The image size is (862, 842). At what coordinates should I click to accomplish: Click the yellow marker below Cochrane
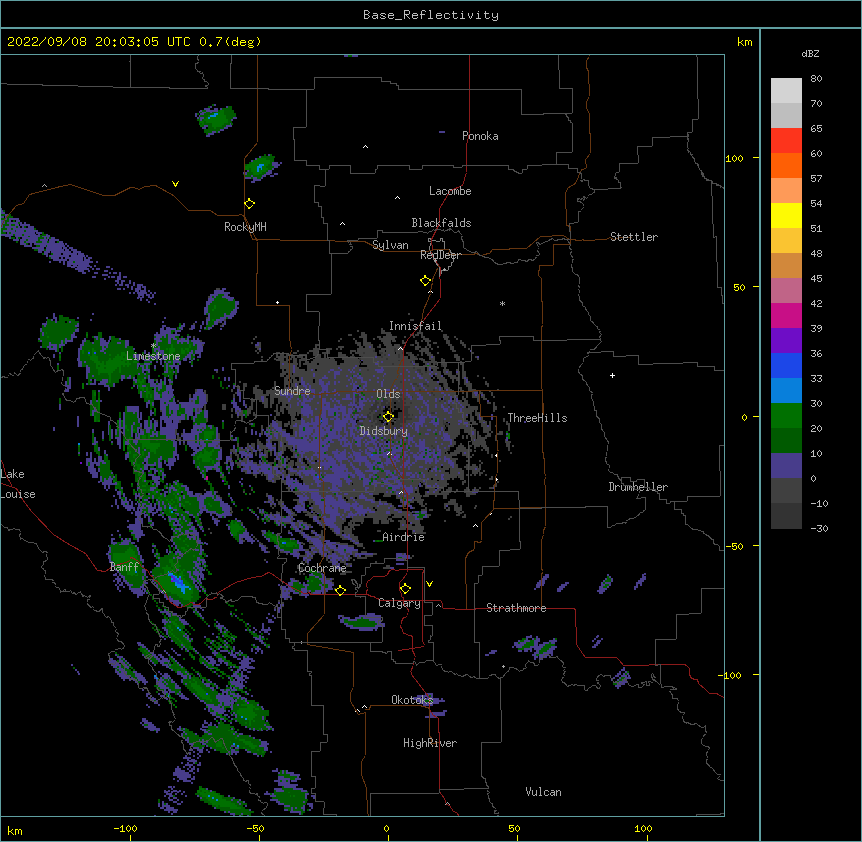[340, 590]
